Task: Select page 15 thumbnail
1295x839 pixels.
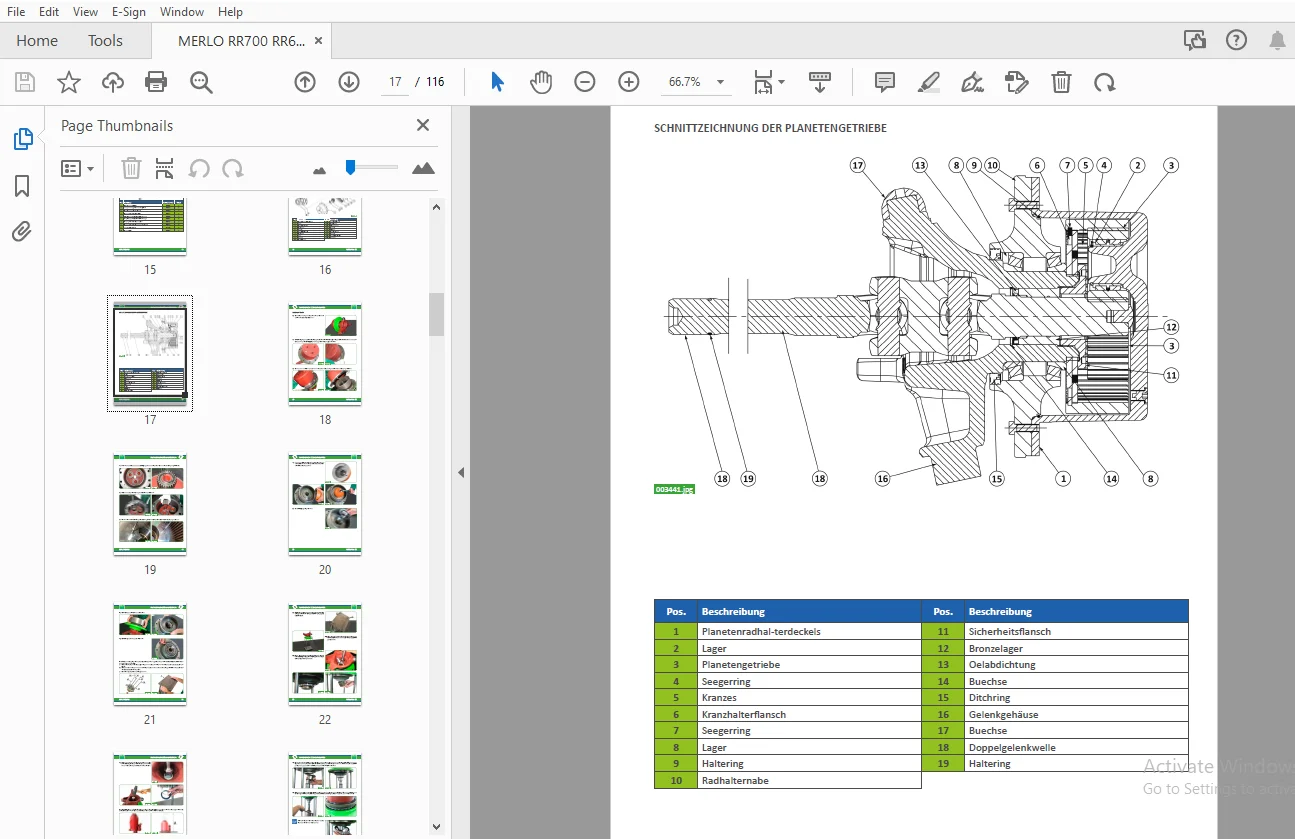Action: (150, 228)
